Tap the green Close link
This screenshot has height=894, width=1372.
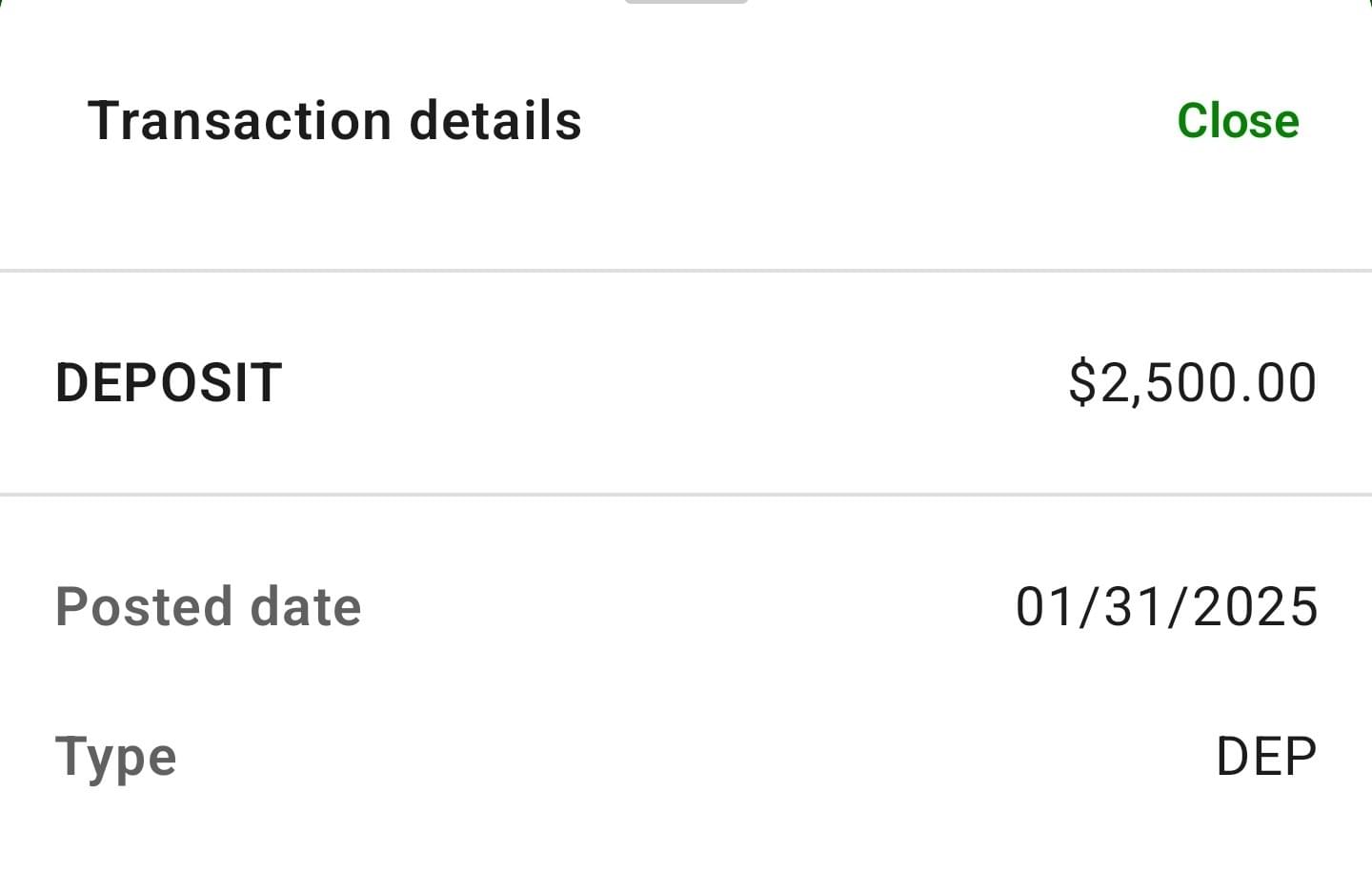[x=1238, y=121]
